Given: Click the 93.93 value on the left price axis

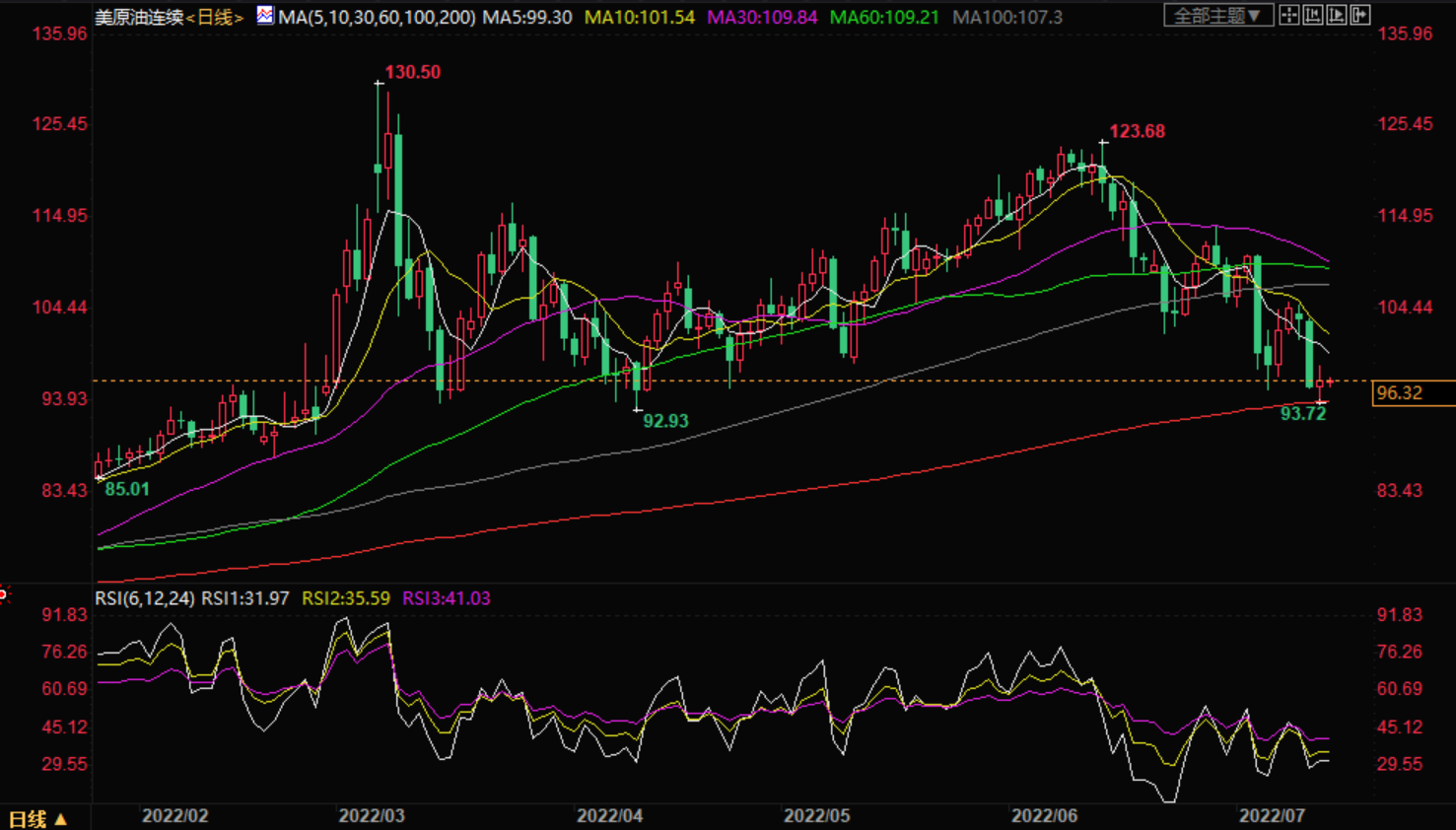Looking at the screenshot, I should (x=64, y=399).
